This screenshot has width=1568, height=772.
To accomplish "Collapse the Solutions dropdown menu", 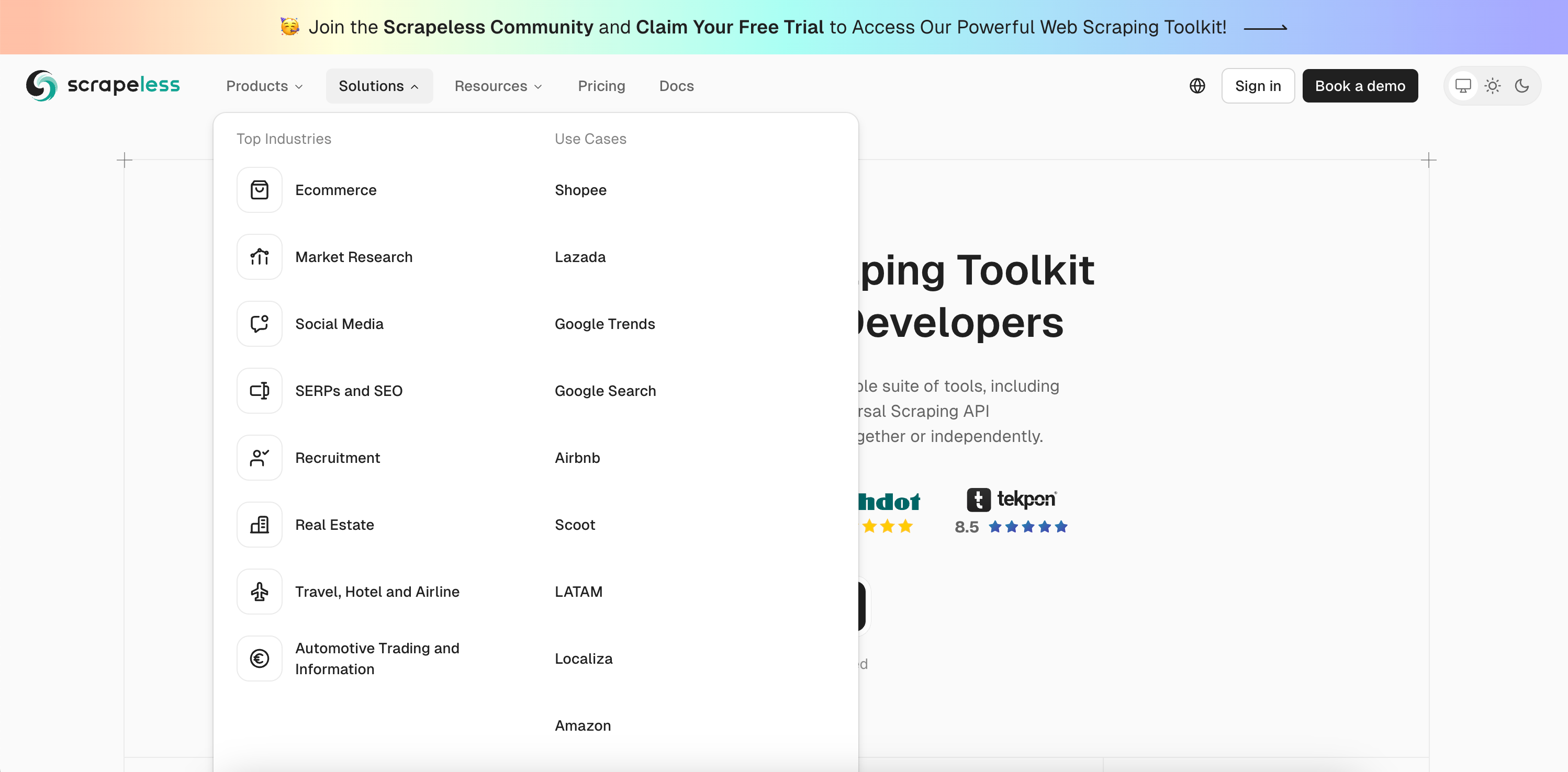I will pyautogui.click(x=378, y=86).
